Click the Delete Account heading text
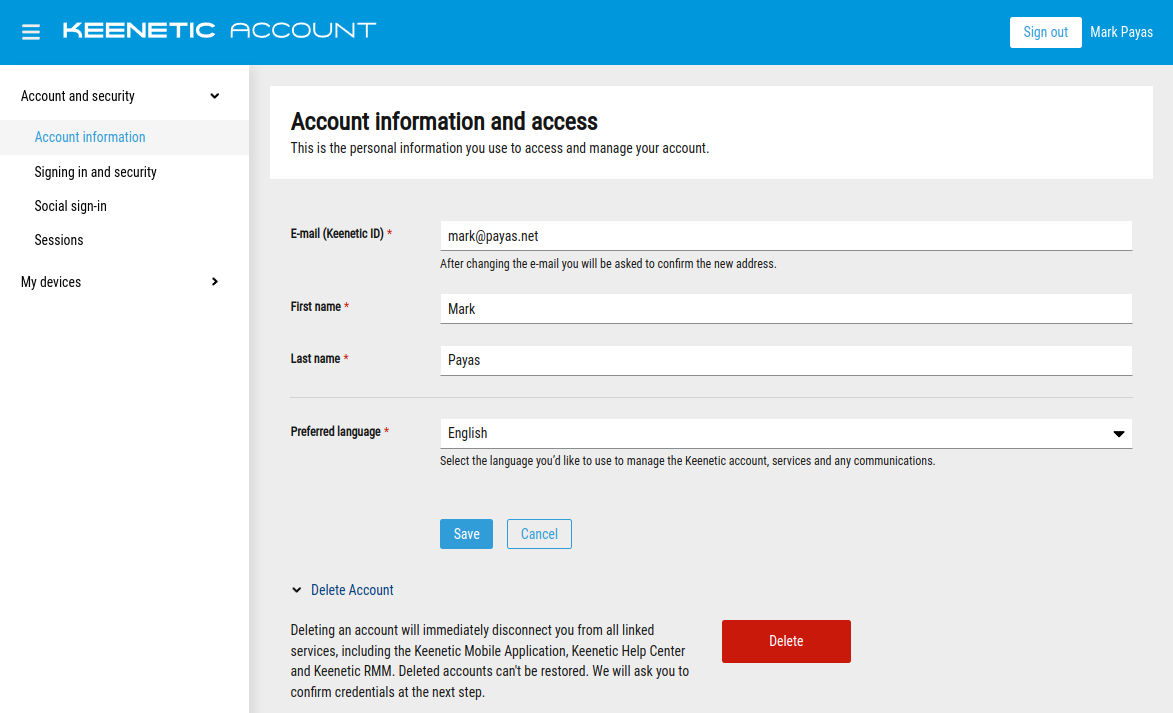Screen dimensions: 1173x713 (x=352, y=590)
